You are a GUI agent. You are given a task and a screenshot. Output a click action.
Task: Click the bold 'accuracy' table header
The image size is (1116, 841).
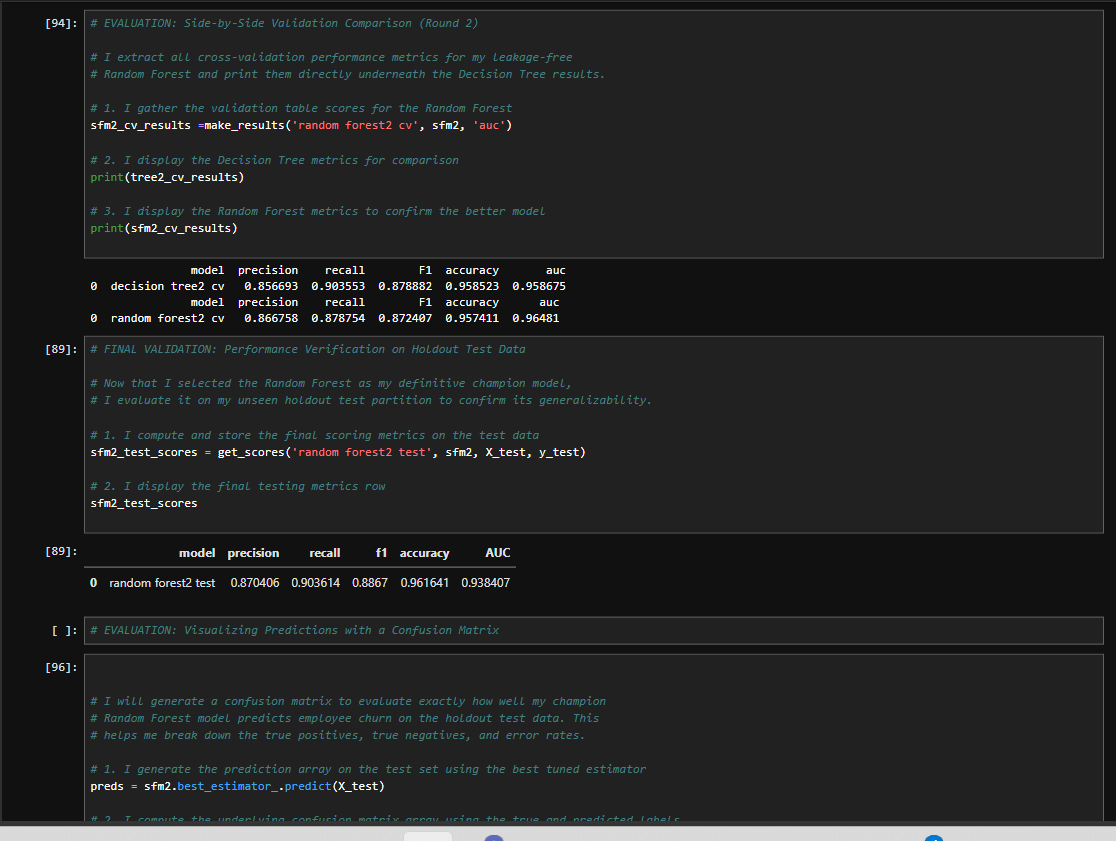click(x=424, y=553)
